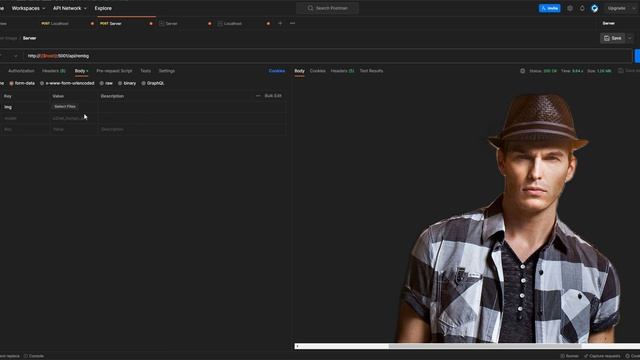
Task: Click the Server environment label at top right
Action: 609,24
